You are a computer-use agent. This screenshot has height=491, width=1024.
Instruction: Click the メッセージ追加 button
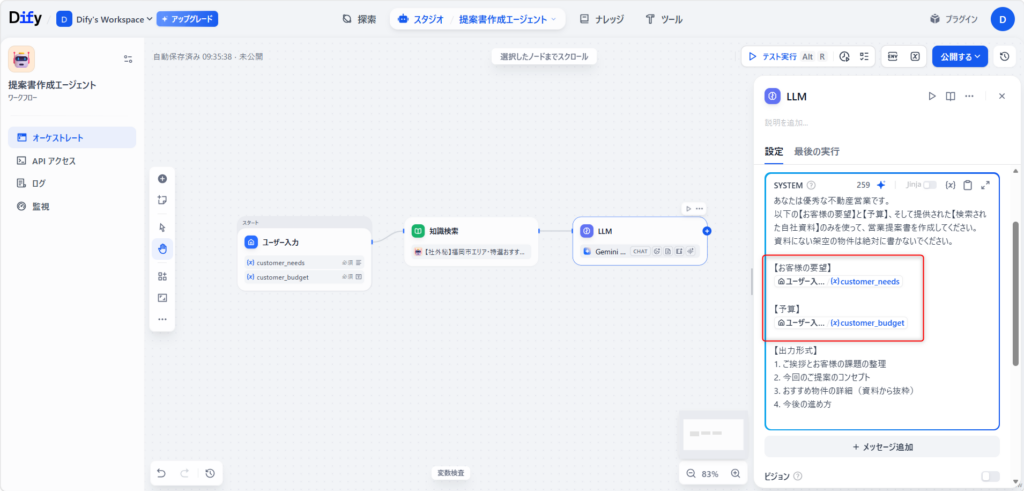(x=882, y=446)
